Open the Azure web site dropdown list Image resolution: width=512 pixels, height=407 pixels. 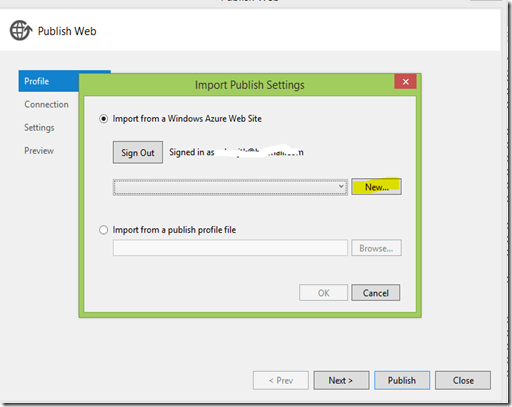(230, 187)
